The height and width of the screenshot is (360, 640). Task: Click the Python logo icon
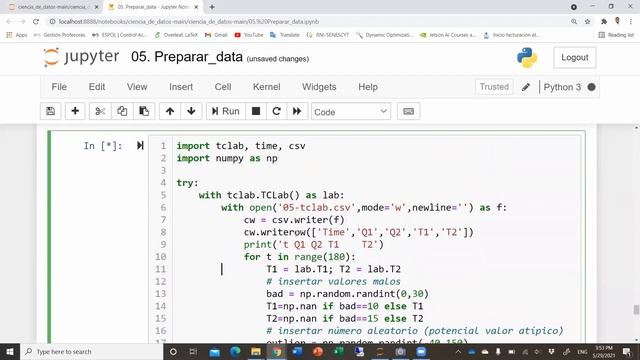527,58
